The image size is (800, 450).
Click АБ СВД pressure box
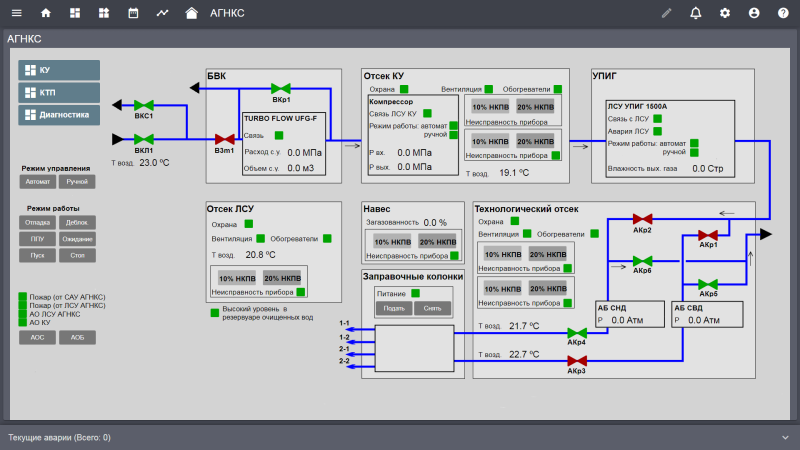[707, 314]
